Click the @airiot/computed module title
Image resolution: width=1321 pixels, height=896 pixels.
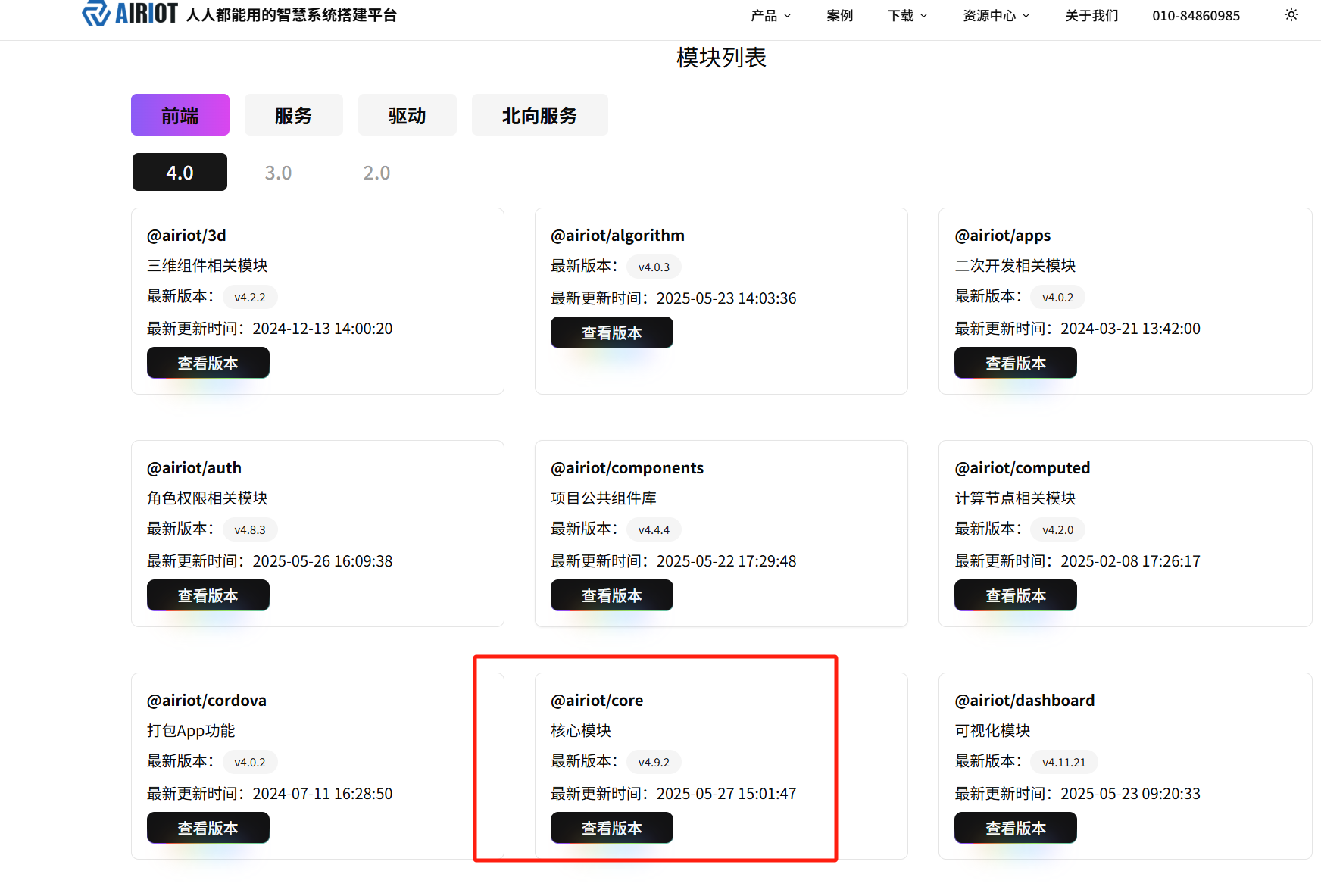[1023, 468]
